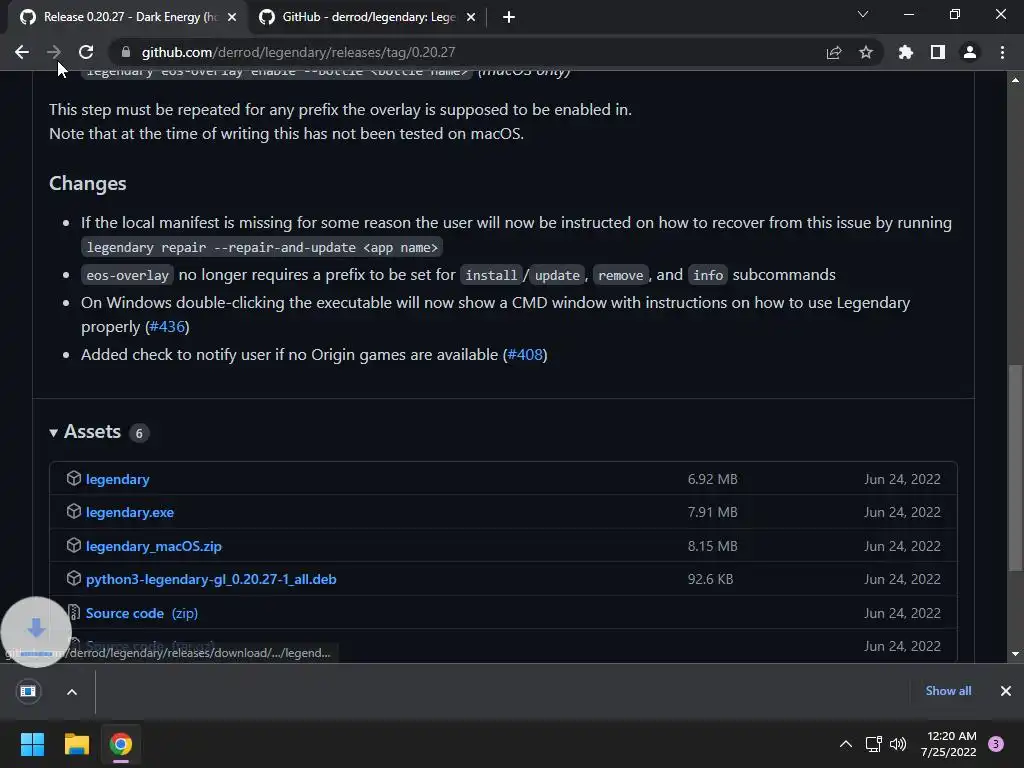Screen dimensions: 1024x768
Task: Close the downloads bar
Action: point(1006,691)
